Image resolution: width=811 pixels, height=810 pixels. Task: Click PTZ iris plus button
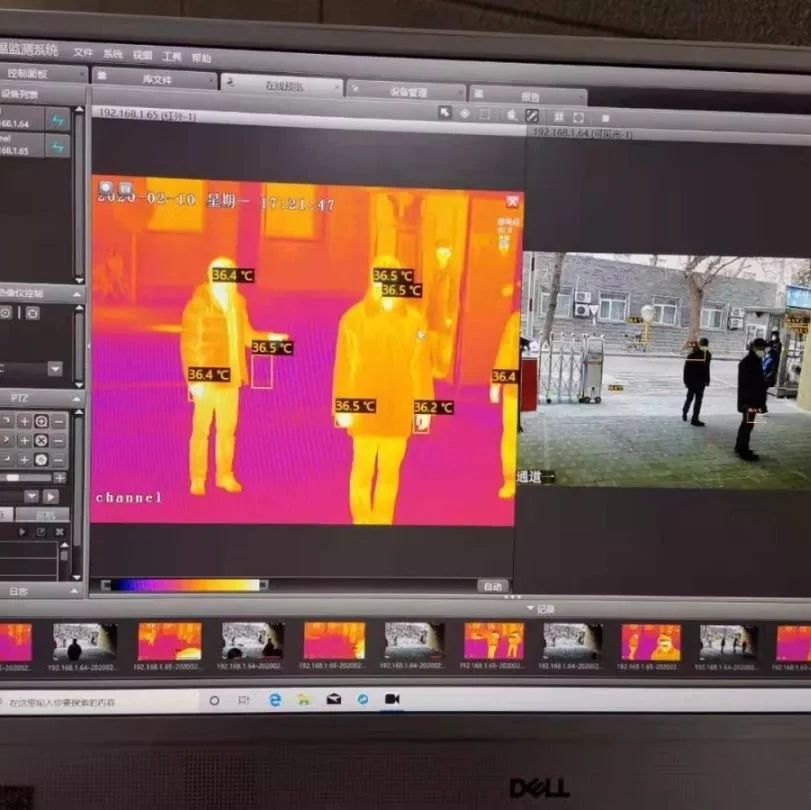pos(24,460)
